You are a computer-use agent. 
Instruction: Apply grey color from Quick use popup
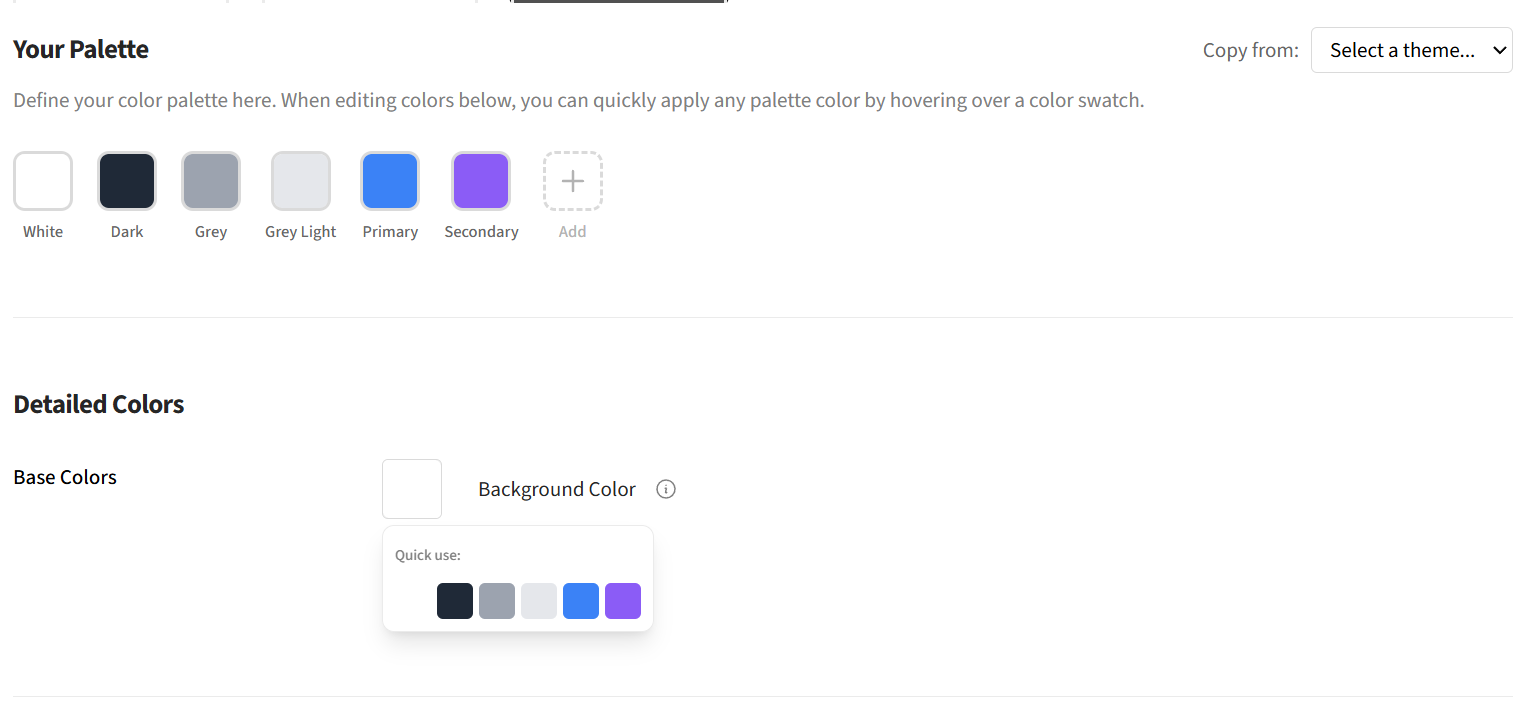497,601
